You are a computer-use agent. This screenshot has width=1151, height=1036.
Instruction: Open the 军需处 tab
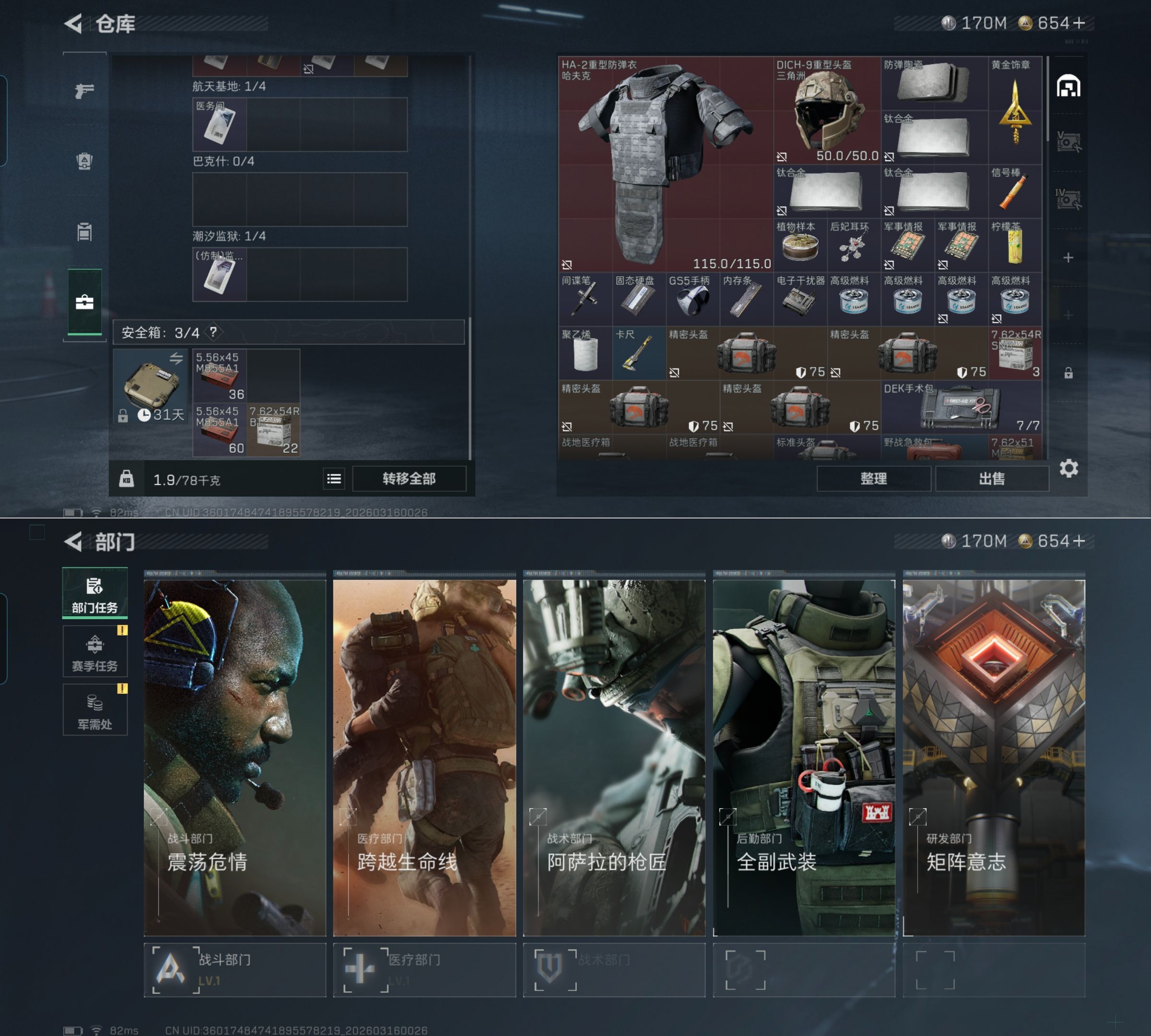click(x=94, y=710)
